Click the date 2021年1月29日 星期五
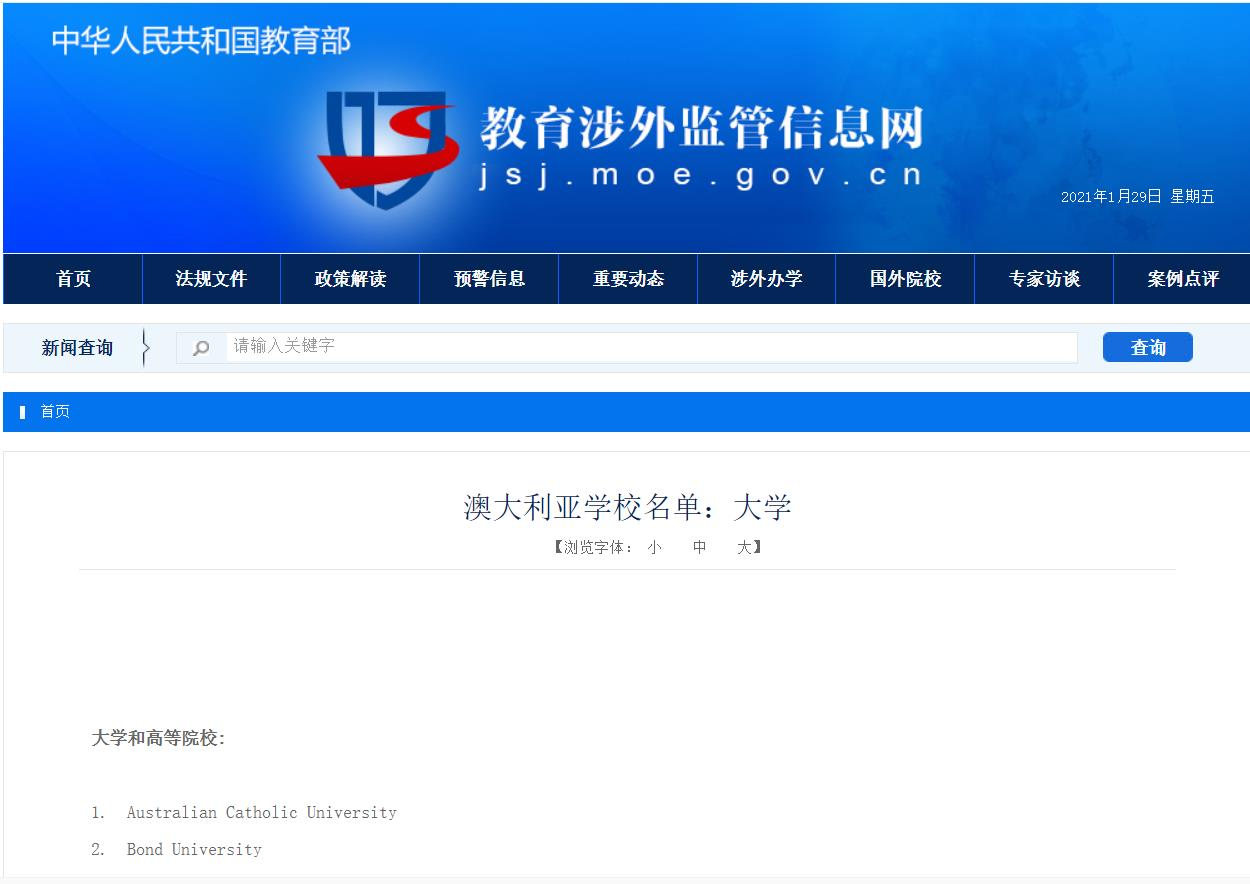The image size is (1250, 884). [1137, 197]
